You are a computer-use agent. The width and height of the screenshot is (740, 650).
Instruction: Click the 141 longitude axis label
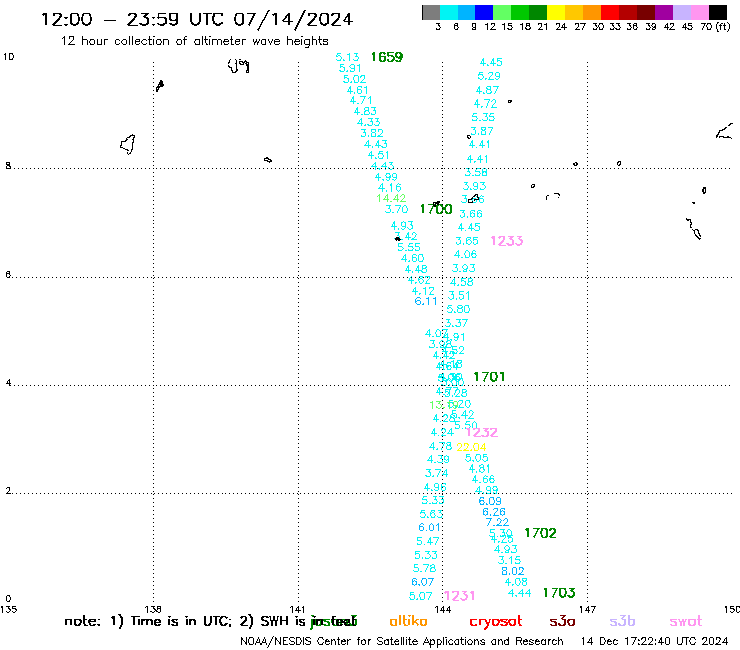297,609
